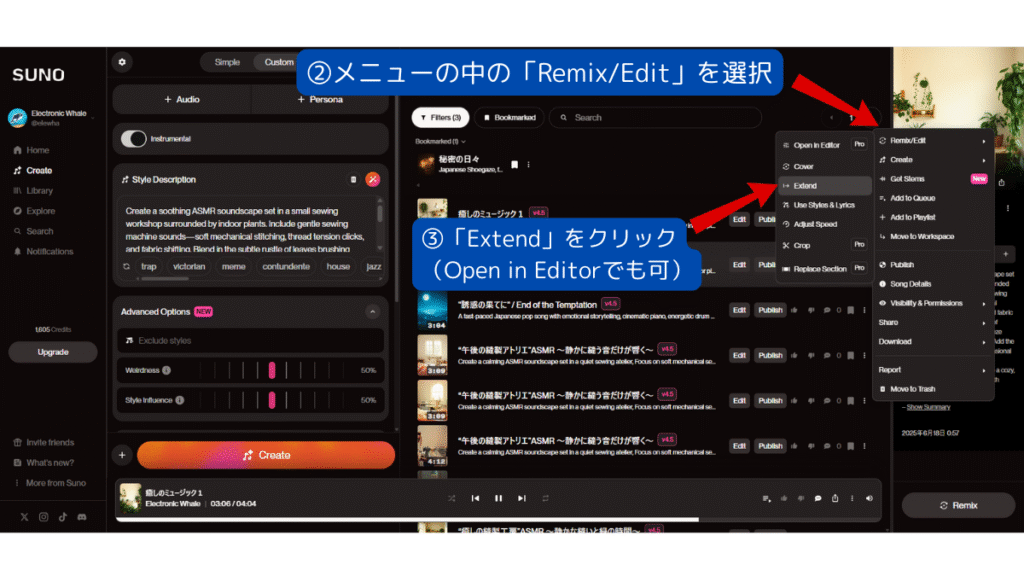
Task: Open more options for 秘密の日々
Action: [x=528, y=165]
